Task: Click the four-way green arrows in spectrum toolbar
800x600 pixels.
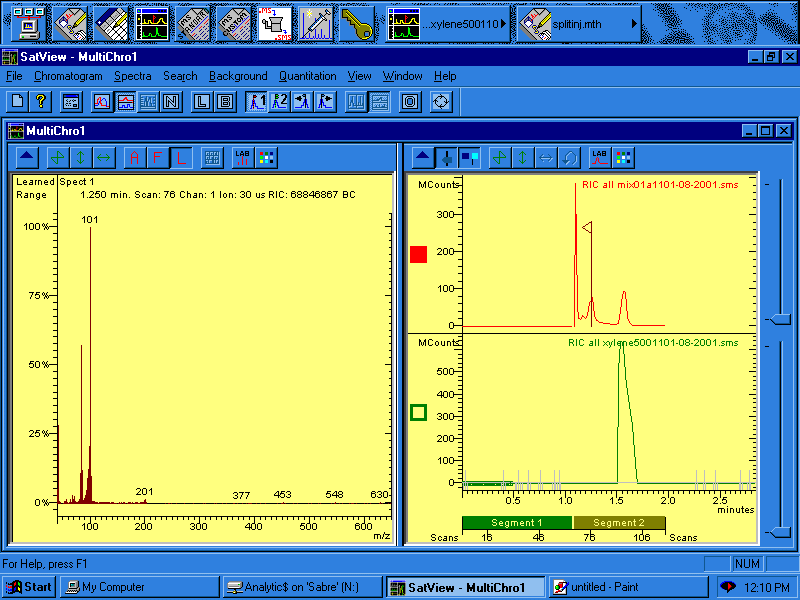Action: click(58, 158)
